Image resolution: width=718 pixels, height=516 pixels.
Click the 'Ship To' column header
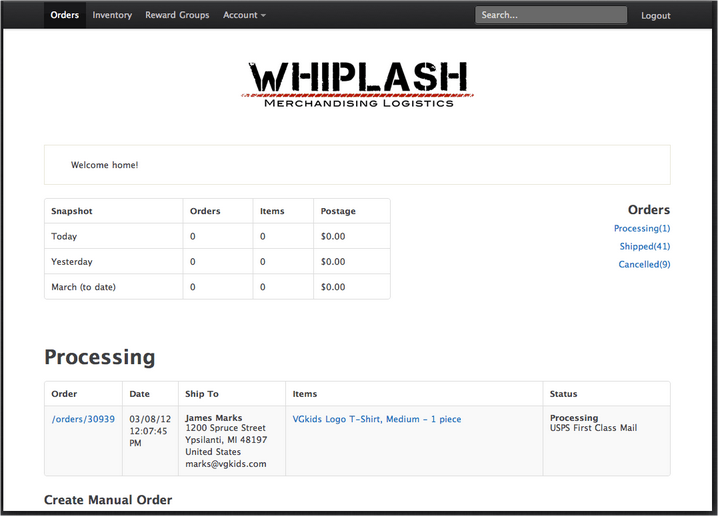click(201, 394)
